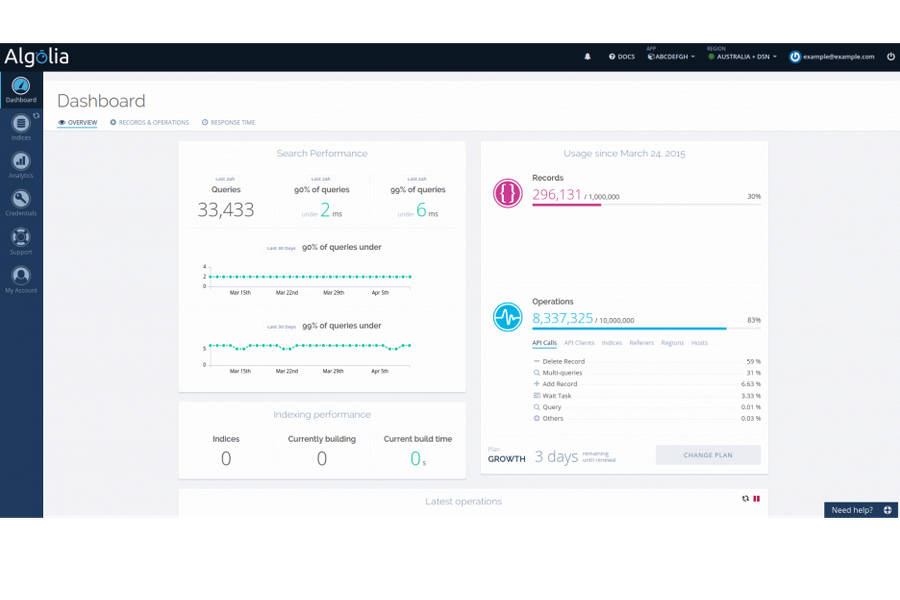The height and width of the screenshot is (600, 900).
Task: Click the Operations pulse icon
Action: coord(507,317)
